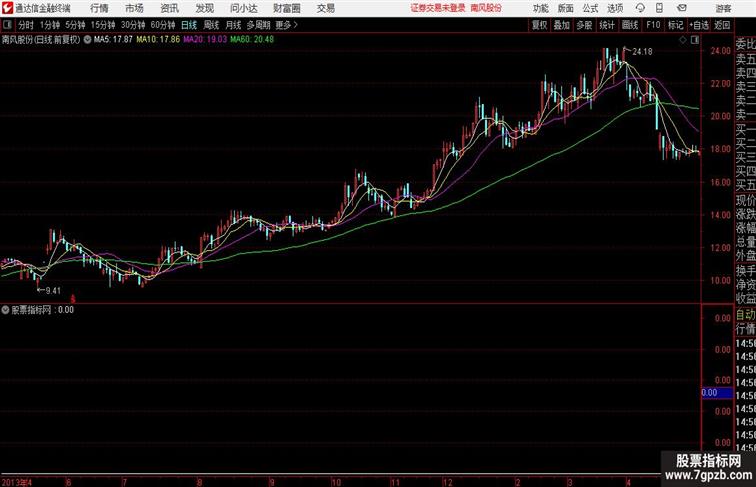Click the headset customer service icon
The width and height of the screenshot is (756, 487).
pyautogui.click(x=640, y=8)
